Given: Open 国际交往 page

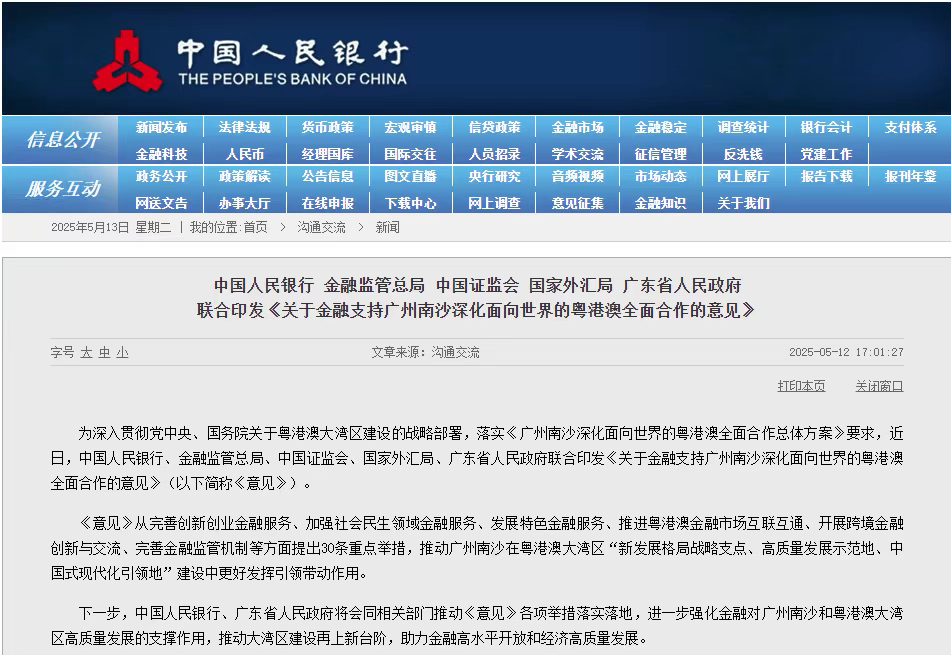Looking at the screenshot, I should pos(411,154).
